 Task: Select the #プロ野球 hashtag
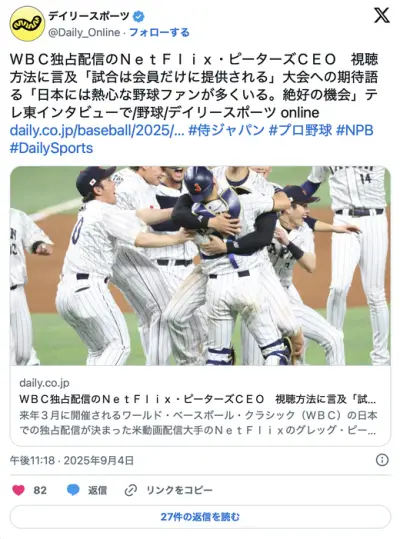[x=300, y=130]
